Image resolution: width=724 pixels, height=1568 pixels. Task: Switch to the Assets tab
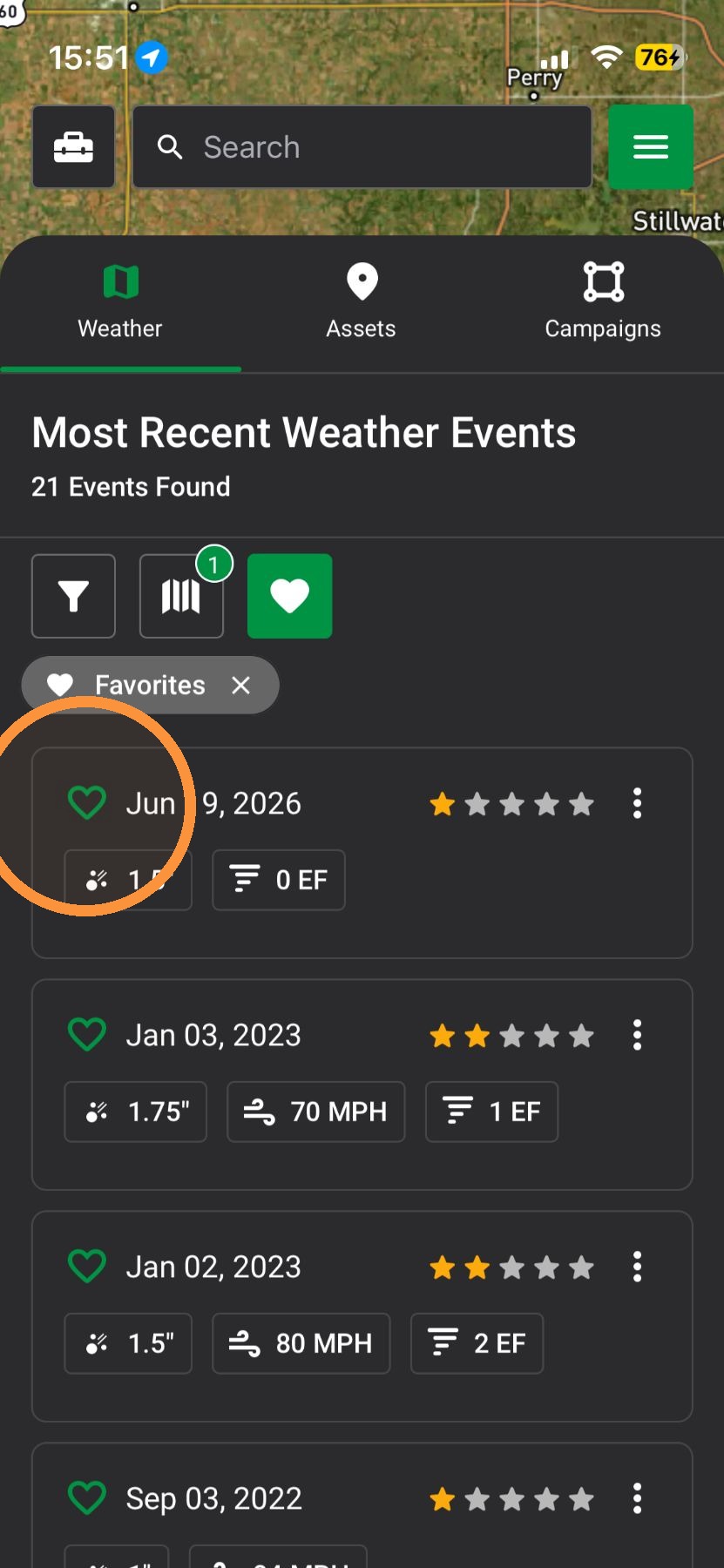[362, 302]
